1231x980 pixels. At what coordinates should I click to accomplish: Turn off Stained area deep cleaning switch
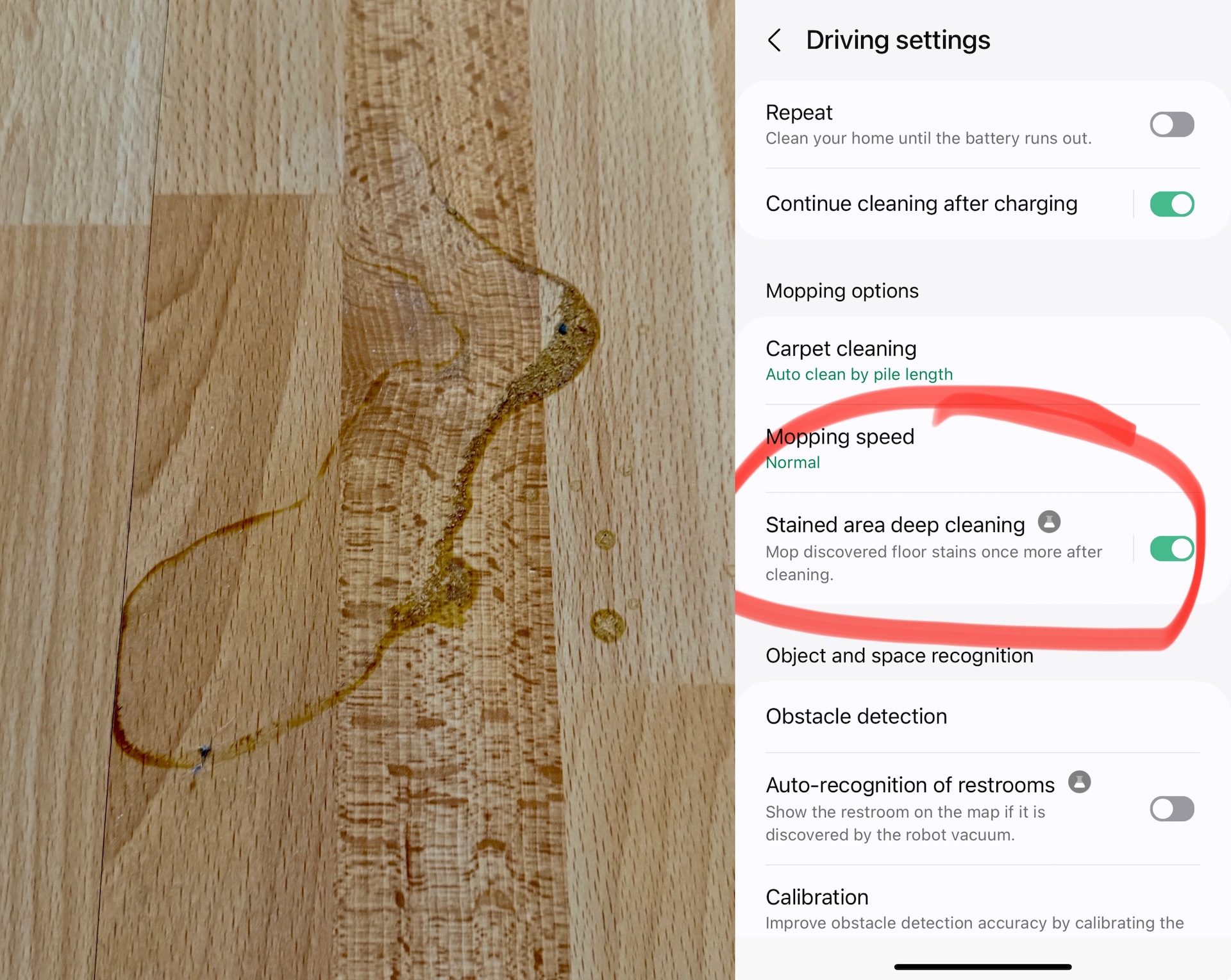pyautogui.click(x=1171, y=549)
